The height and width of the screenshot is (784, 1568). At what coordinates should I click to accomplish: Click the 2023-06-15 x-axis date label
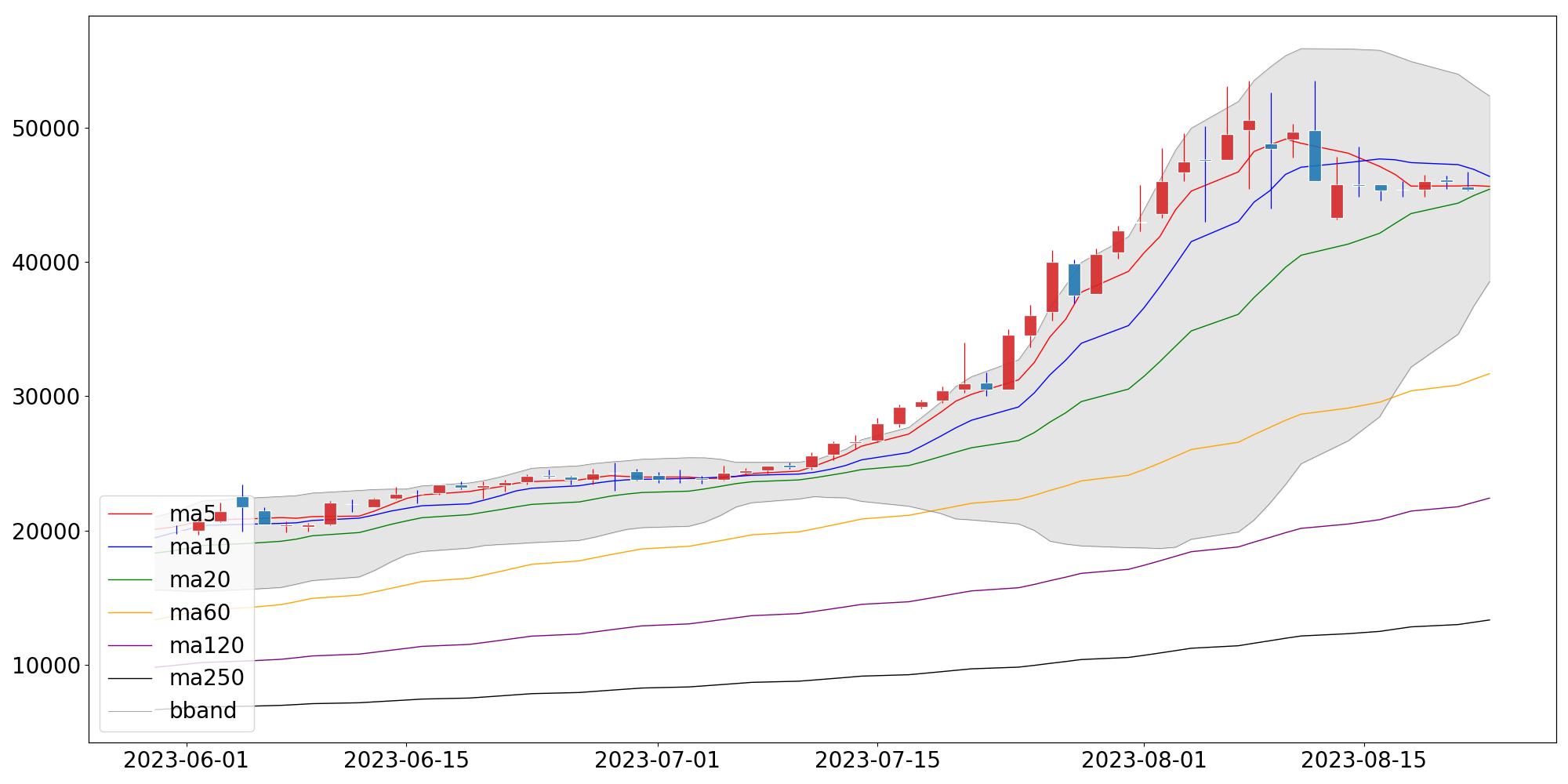click(x=406, y=760)
